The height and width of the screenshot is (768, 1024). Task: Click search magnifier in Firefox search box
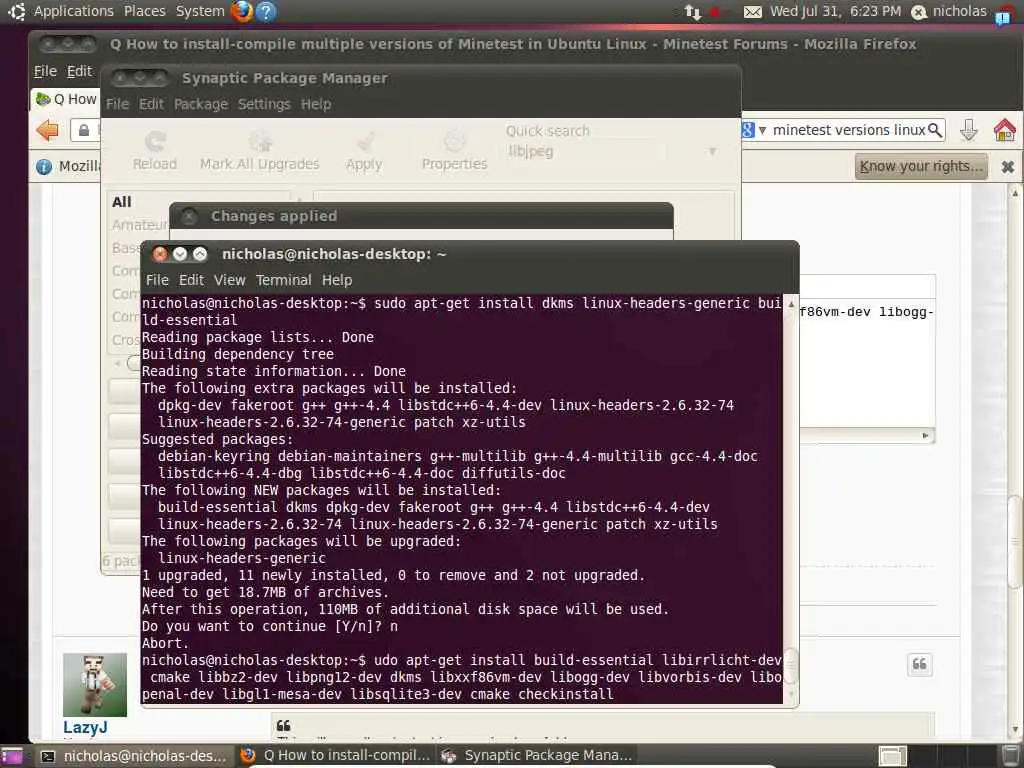(935, 130)
